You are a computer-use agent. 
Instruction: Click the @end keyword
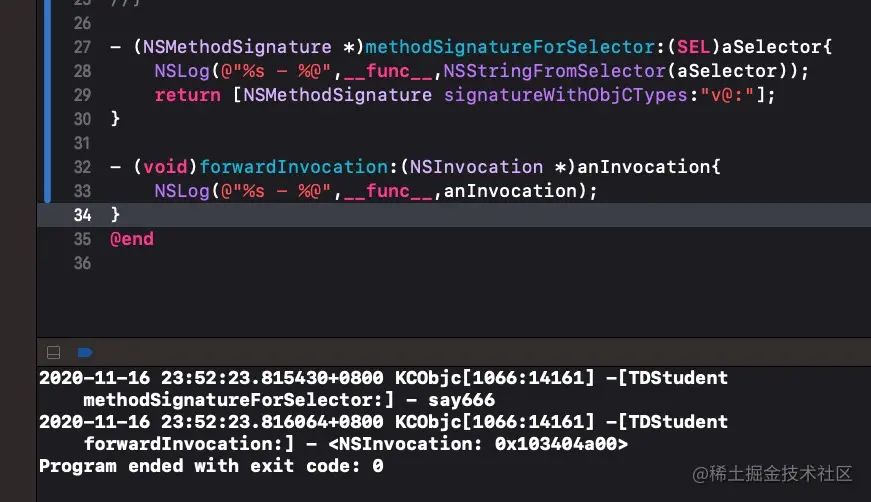(x=131, y=239)
